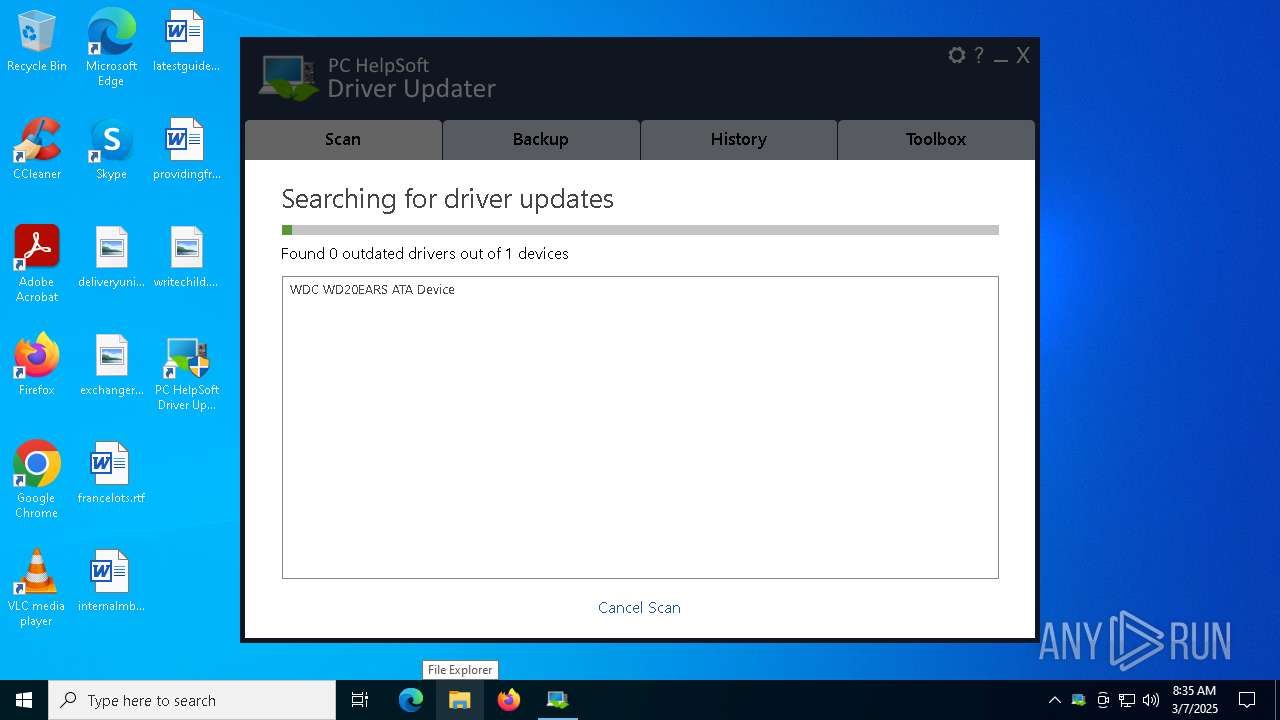Open settings gear in Driver Updater
The height and width of the screenshot is (720, 1280).
click(x=957, y=55)
